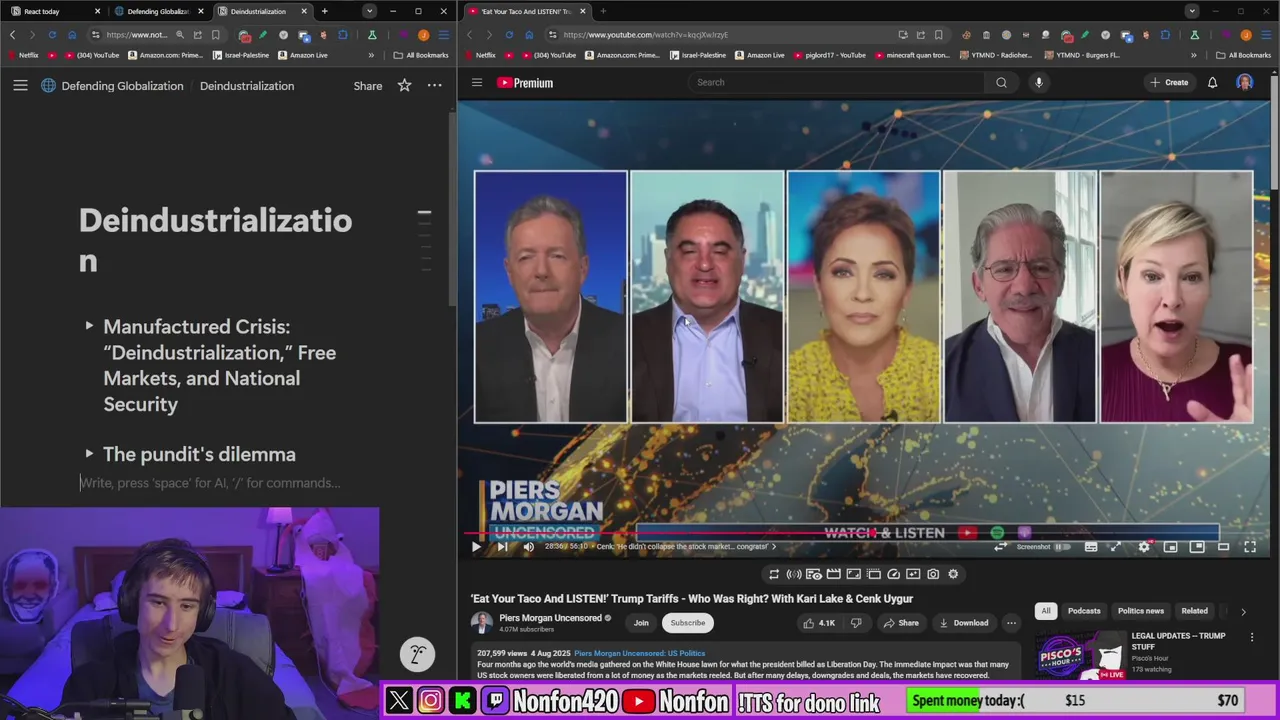Run YouTube search with magnifier button

(x=1001, y=82)
